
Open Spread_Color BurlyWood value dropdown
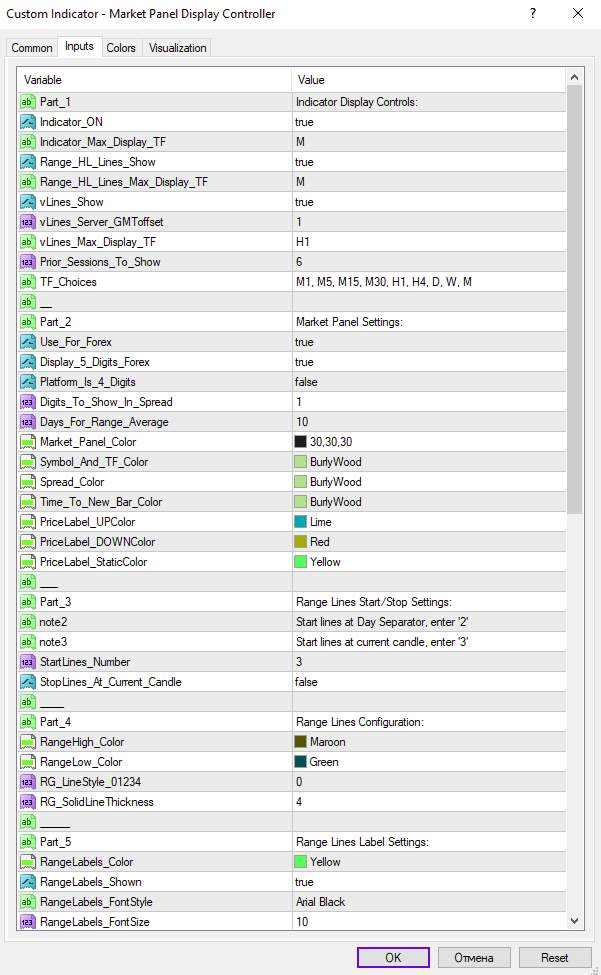429,482
